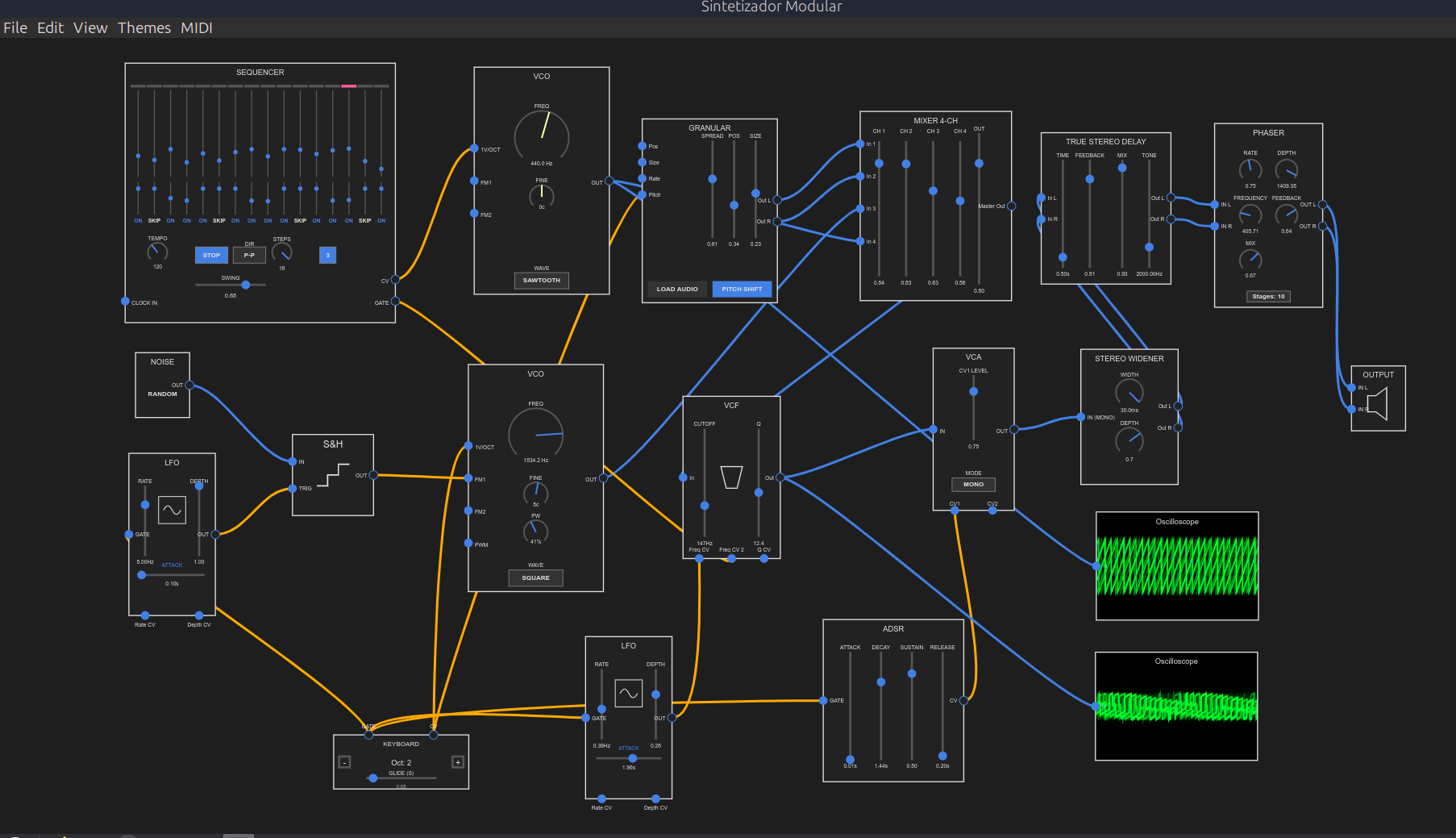Click the sine waveform icon of the LFO beside ADSR
The width and height of the screenshot is (1456, 838).
click(628, 693)
